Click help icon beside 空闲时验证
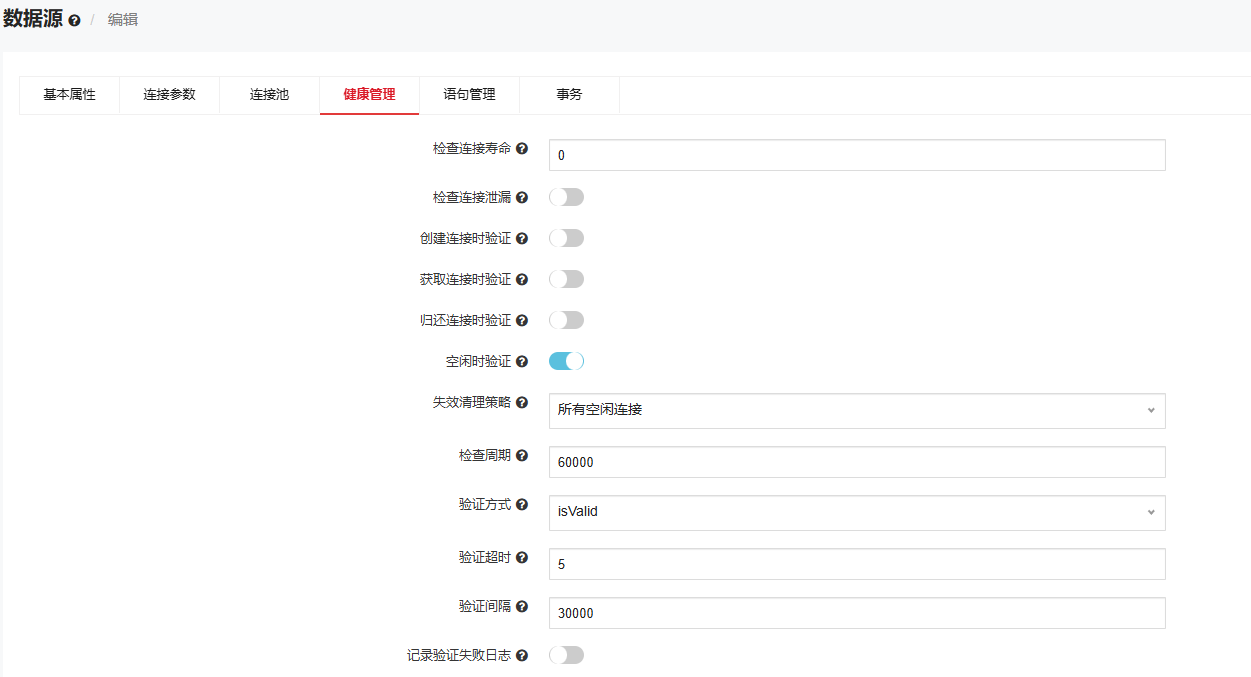The height and width of the screenshot is (677, 1251). (x=522, y=362)
